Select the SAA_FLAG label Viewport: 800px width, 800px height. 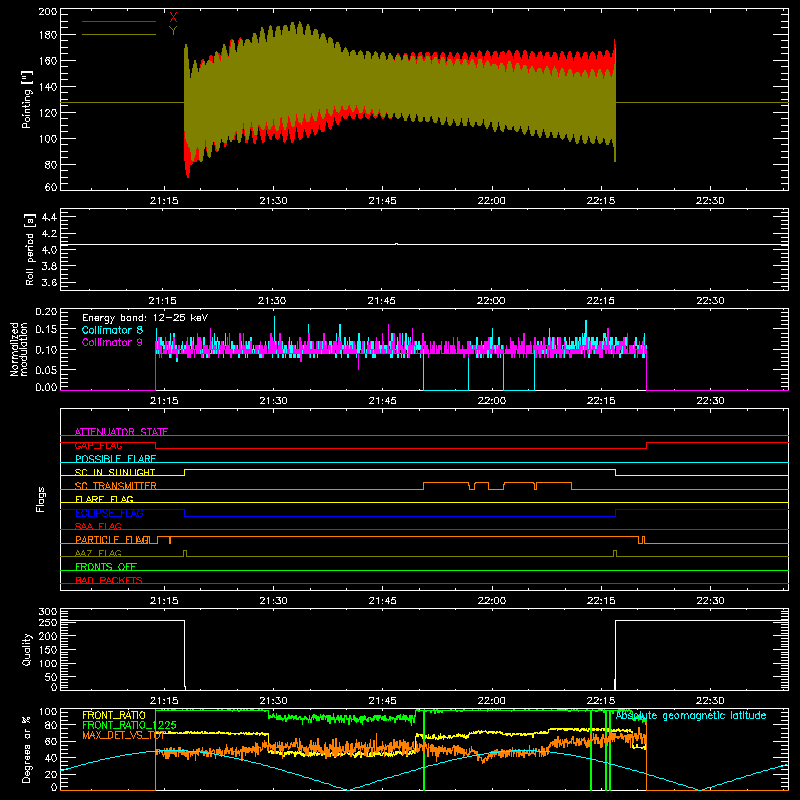[98, 526]
